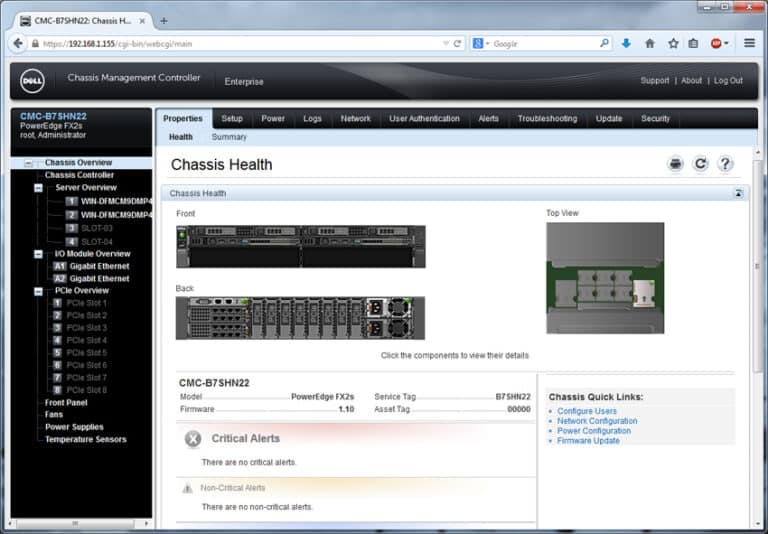Click the main page vertical scrollbar

[757, 267]
